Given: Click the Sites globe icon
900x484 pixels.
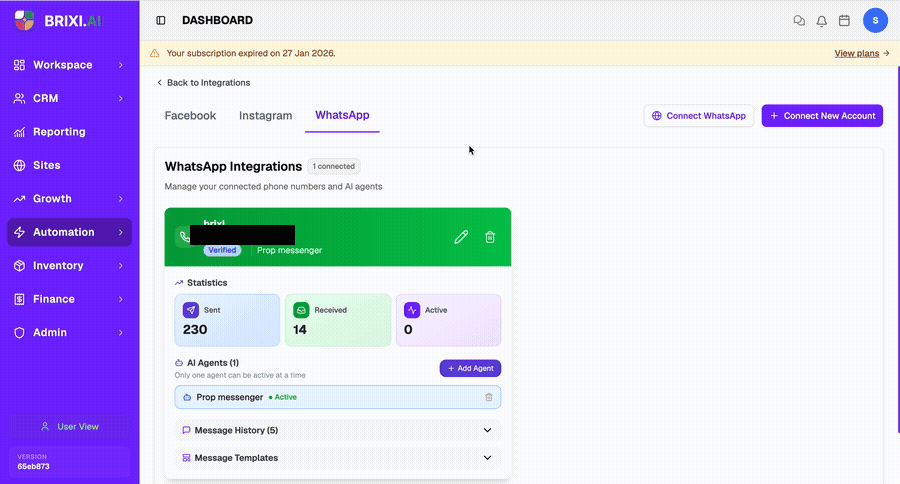Looking at the screenshot, I should 20,165.
